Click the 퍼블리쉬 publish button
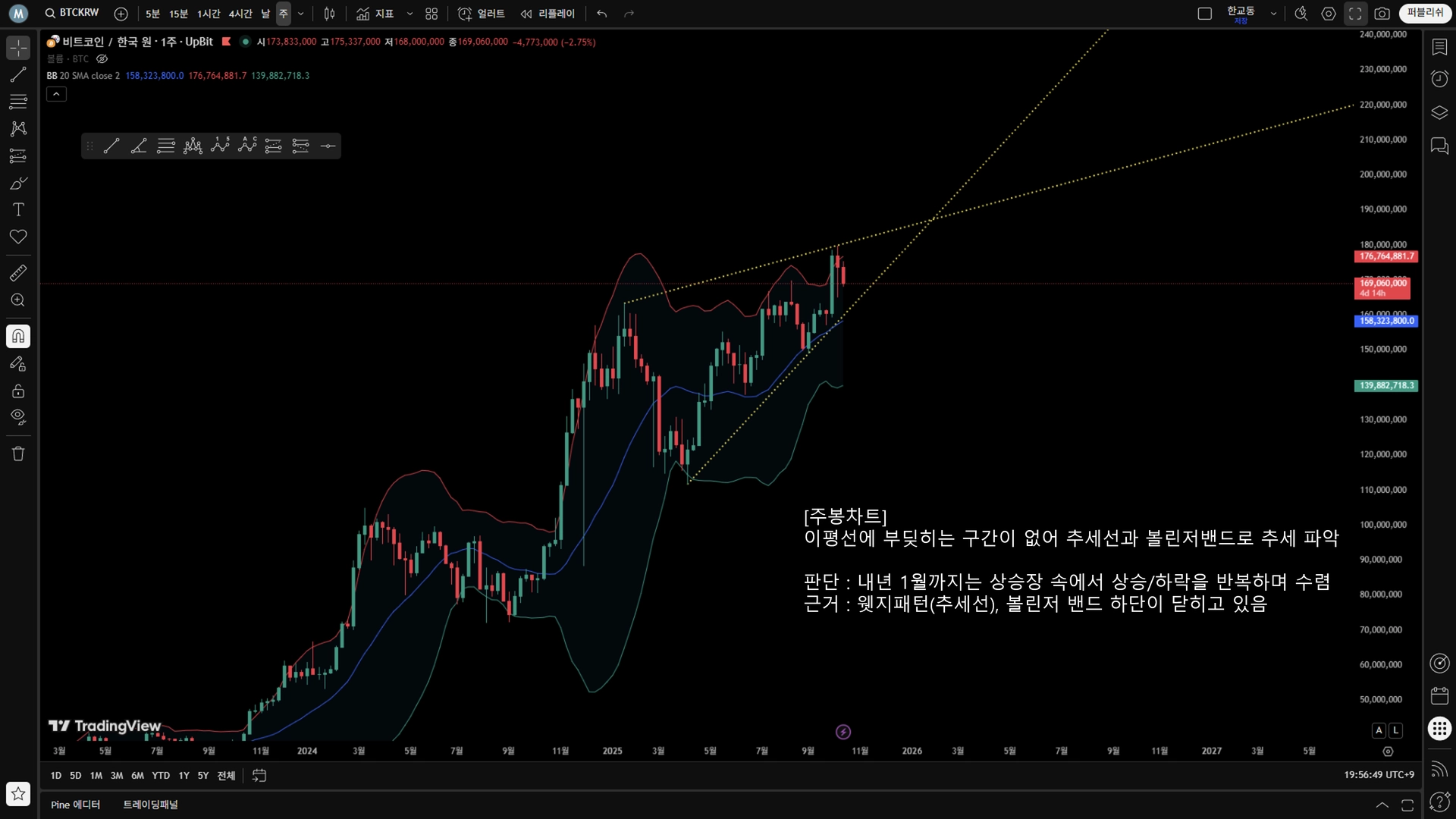Screen dimensions: 1456x819 coord(1425,13)
